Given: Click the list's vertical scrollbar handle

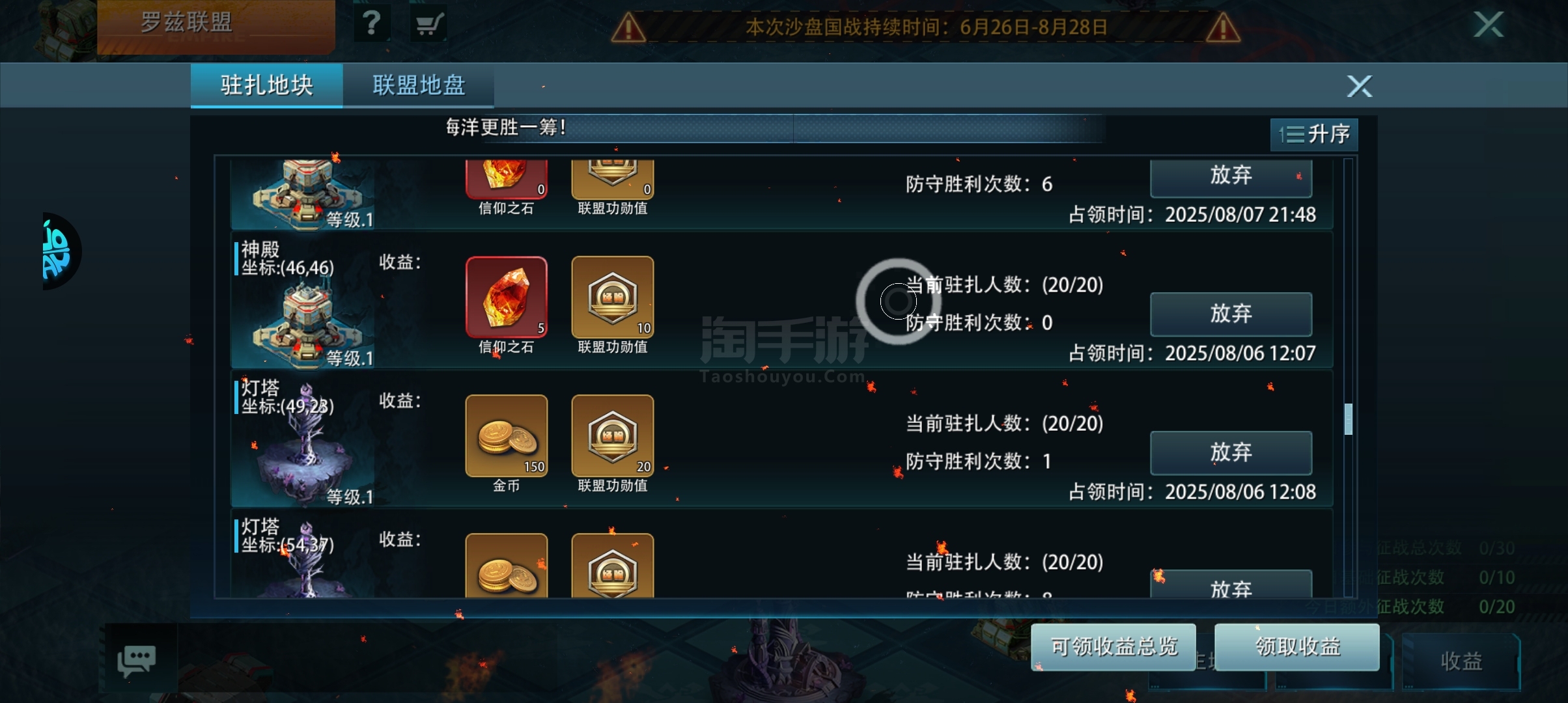Looking at the screenshot, I should pyautogui.click(x=1348, y=419).
